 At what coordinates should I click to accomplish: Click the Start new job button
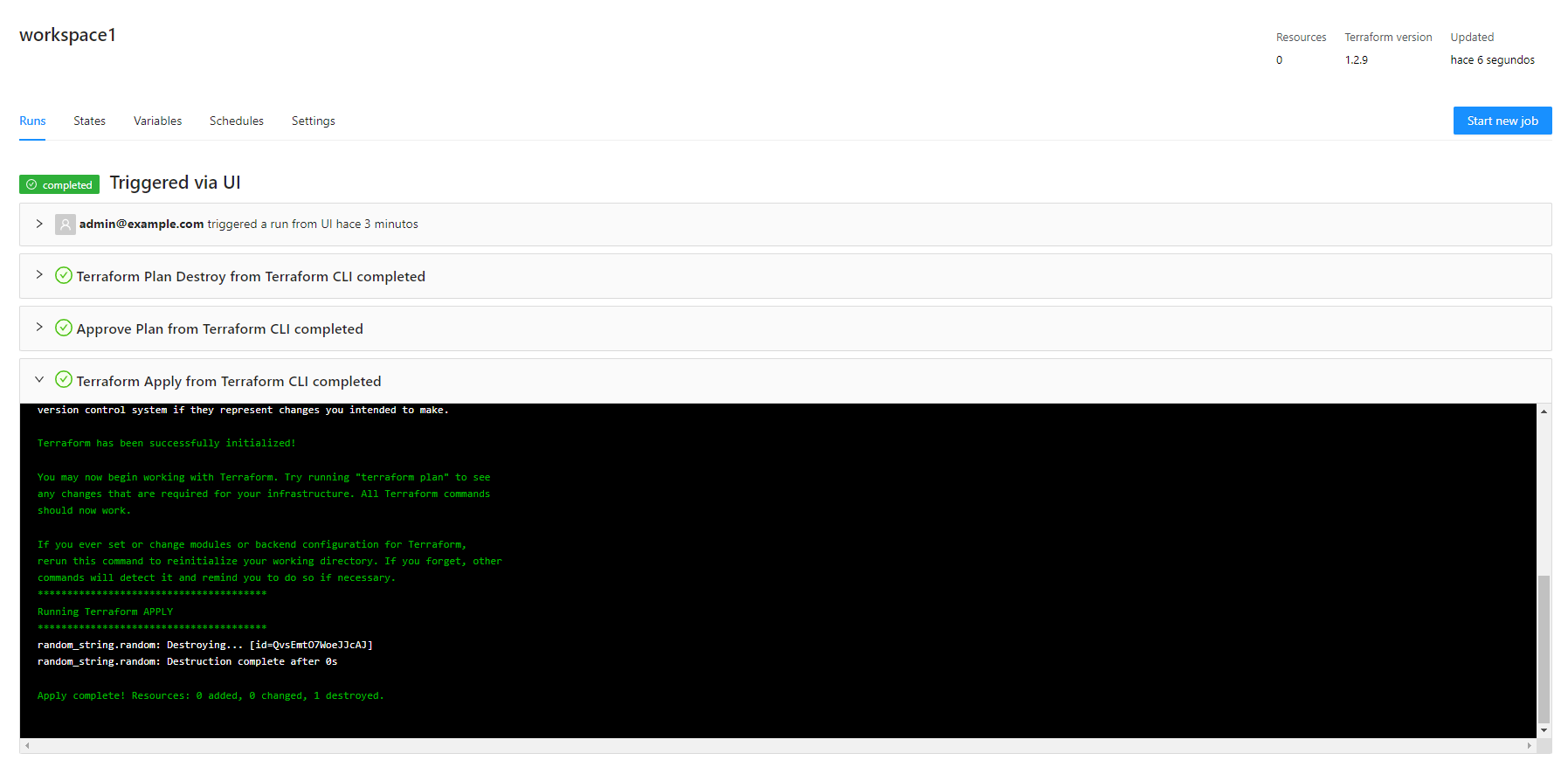1502,121
